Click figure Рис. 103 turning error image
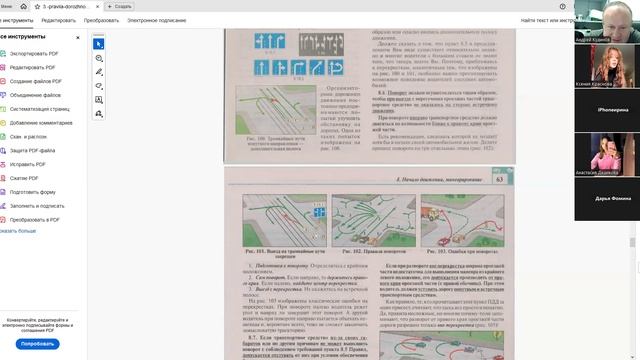This screenshot has width=640, height=360. (462, 221)
